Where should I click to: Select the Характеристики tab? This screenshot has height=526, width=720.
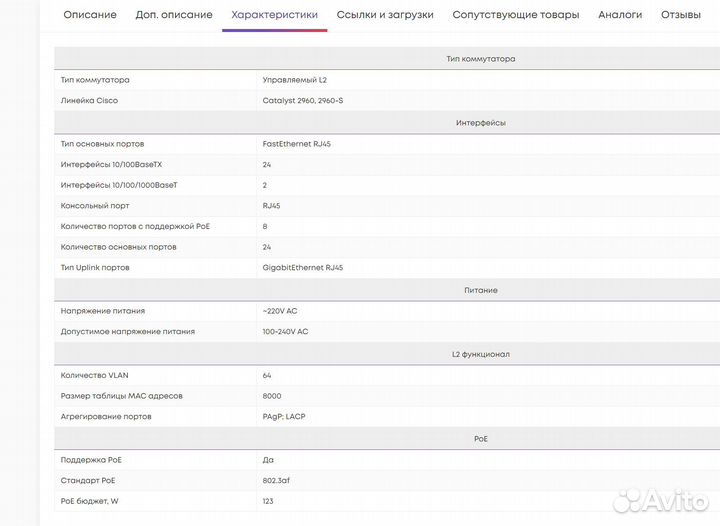point(275,15)
